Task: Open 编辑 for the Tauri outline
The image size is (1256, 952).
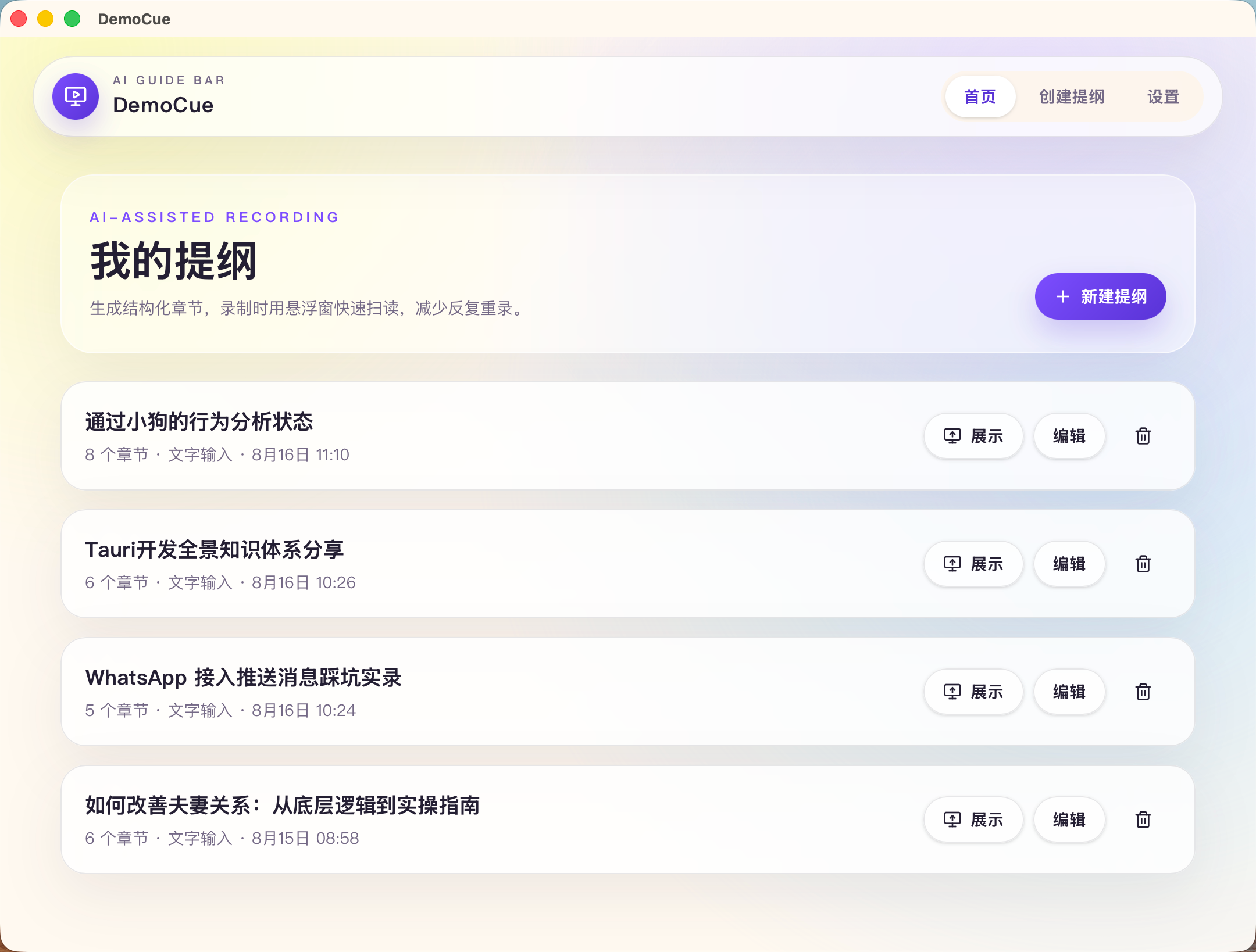Action: click(1069, 564)
